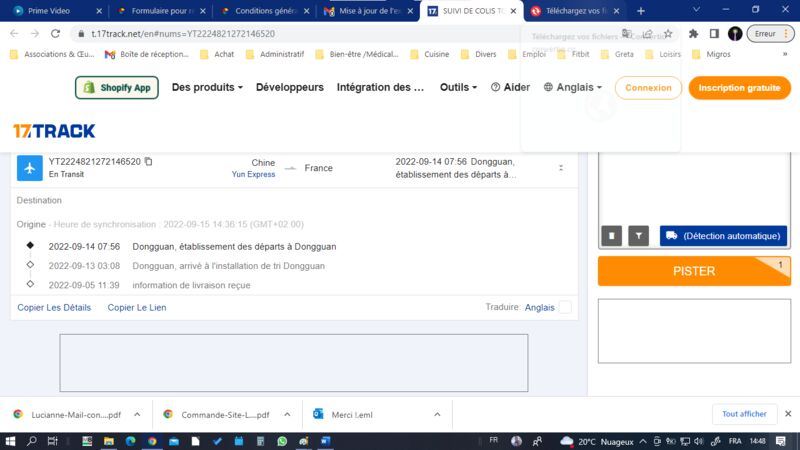Click the Inscription gratuite button
This screenshot has height=450, width=800.
pyautogui.click(x=738, y=88)
